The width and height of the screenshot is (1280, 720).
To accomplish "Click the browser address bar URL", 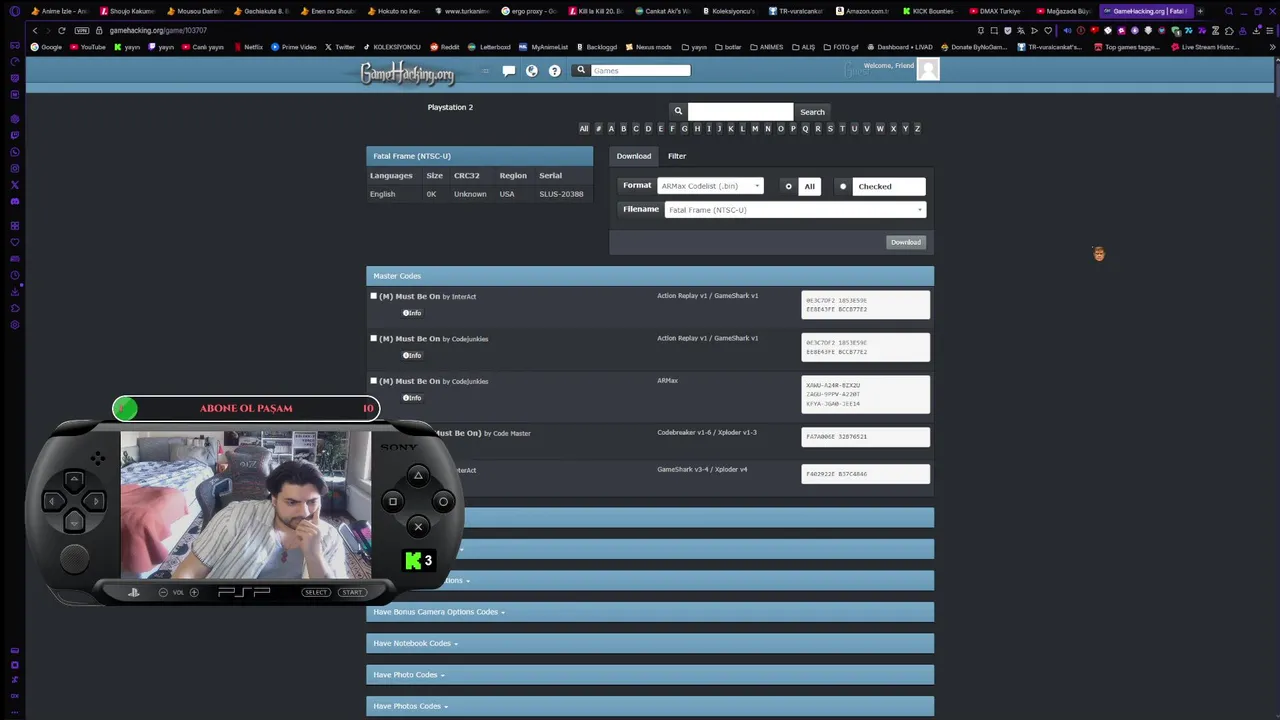I will [x=158, y=30].
